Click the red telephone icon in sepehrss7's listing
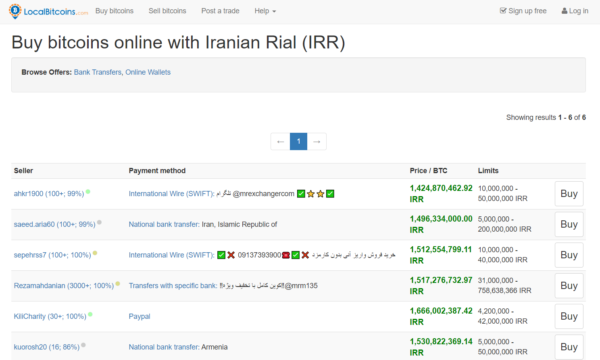 click(x=285, y=255)
